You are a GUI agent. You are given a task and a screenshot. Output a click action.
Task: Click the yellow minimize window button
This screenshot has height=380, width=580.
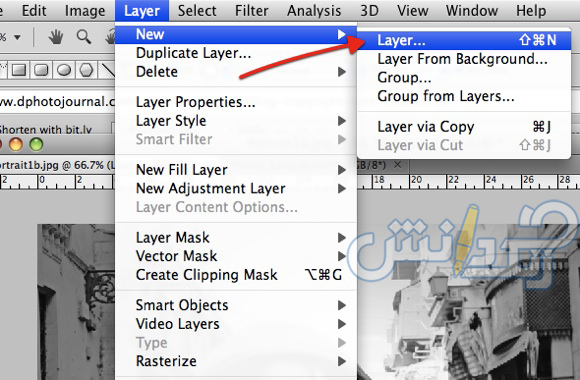point(16,144)
